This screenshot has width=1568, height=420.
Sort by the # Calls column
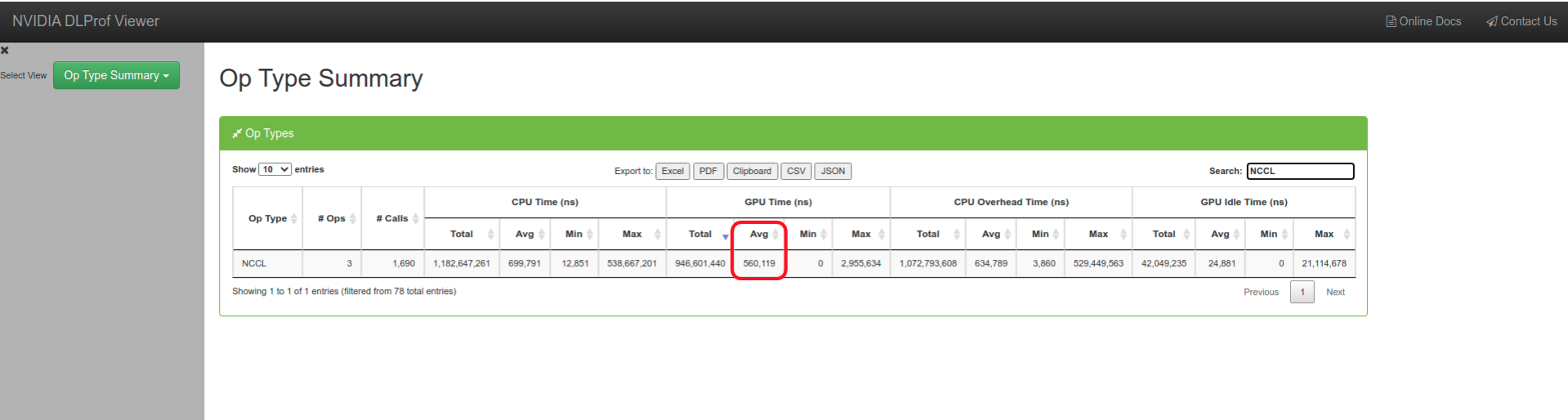(392, 218)
